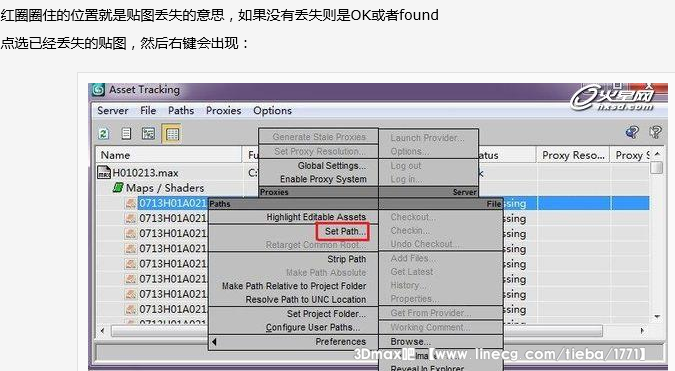Click the greyed Get Latest entry
This screenshot has height=371, width=675.
click(x=412, y=272)
